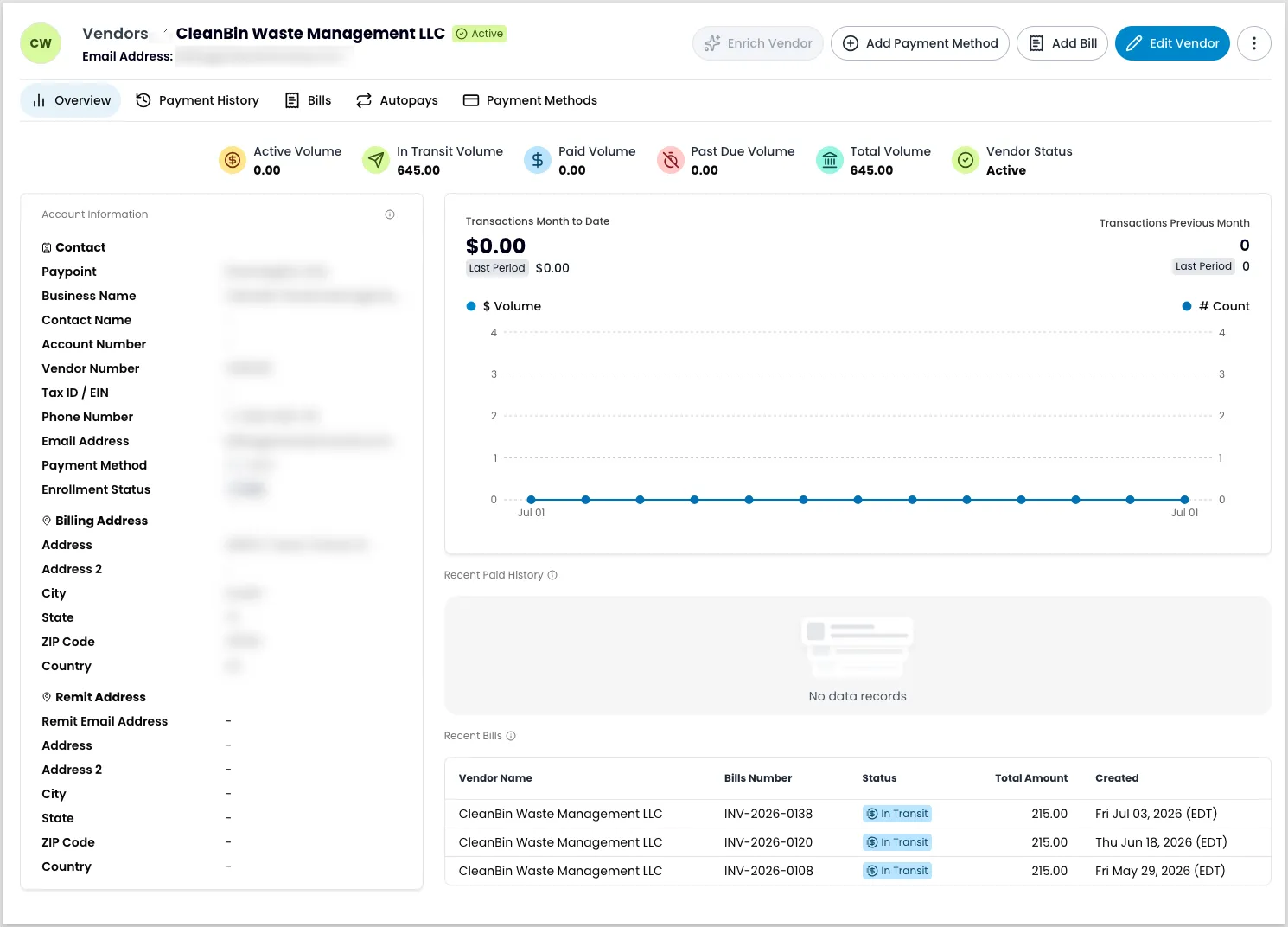Open the three-dot more options menu
Image resolution: width=1288 pixels, height=927 pixels.
tap(1253, 43)
